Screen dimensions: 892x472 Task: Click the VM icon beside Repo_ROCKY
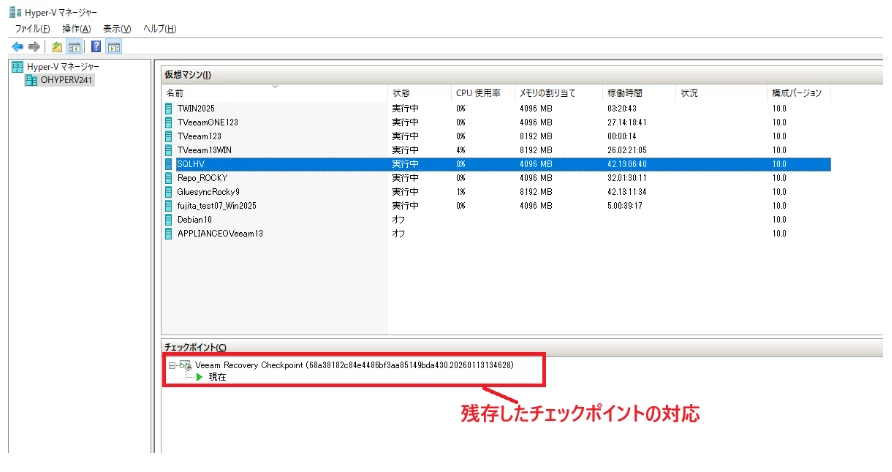169,178
